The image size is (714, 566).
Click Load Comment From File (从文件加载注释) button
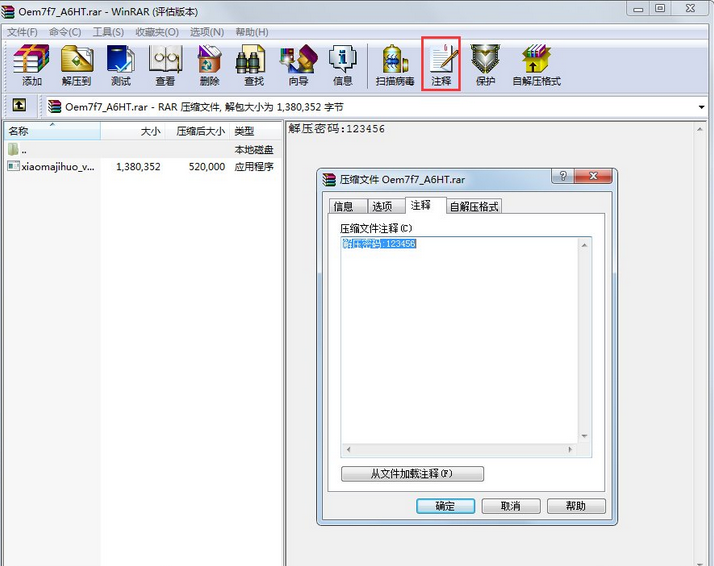coord(412,474)
